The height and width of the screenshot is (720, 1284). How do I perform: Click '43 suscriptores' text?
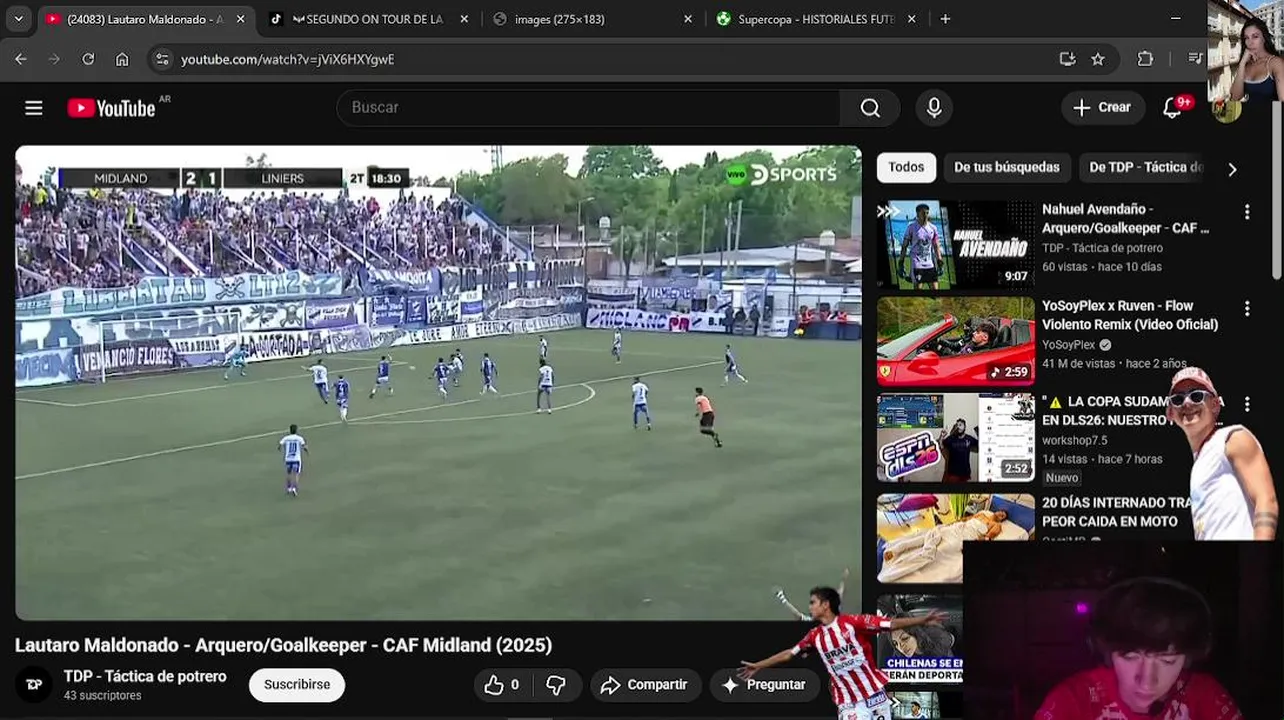click(x=102, y=696)
